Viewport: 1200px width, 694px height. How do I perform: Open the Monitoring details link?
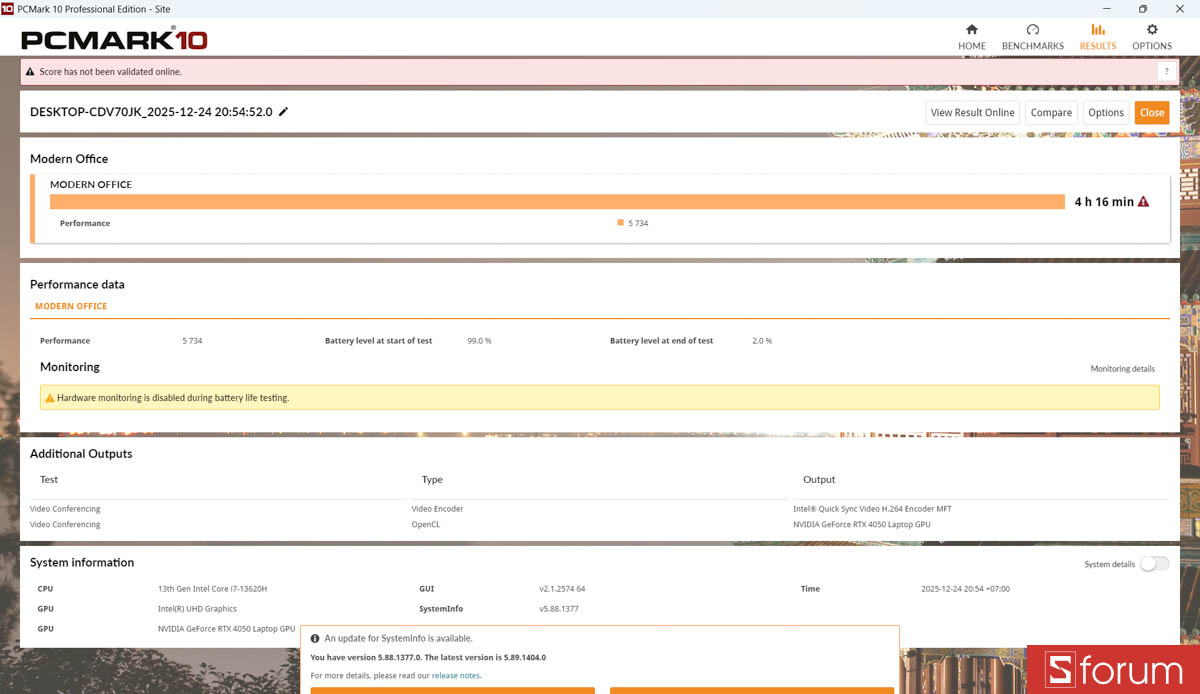(x=1122, y=369)
